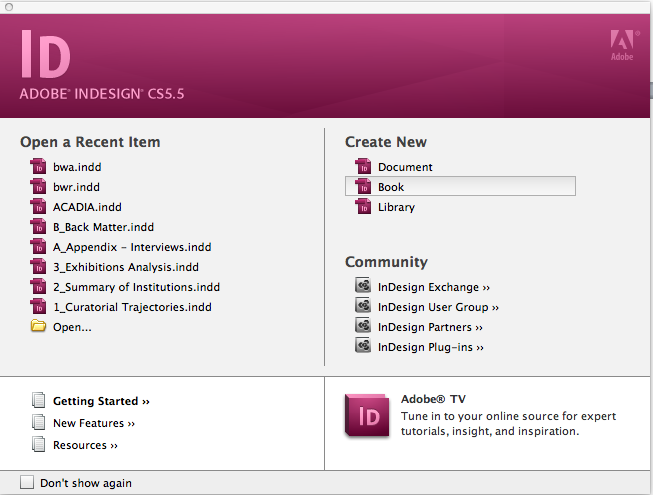Open B_Back Matter.indd from recent items
Viewport: 653px width, 495px height.
coord(103,227)
